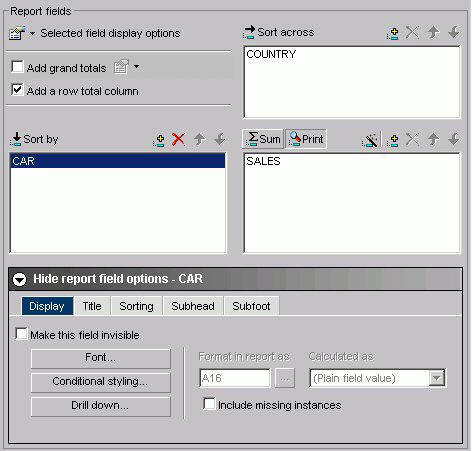This screenshot has height=451, width=472.
Task: Delete the CAR field from Sort by
Action: pyautogui.click(x=179, y=139)
